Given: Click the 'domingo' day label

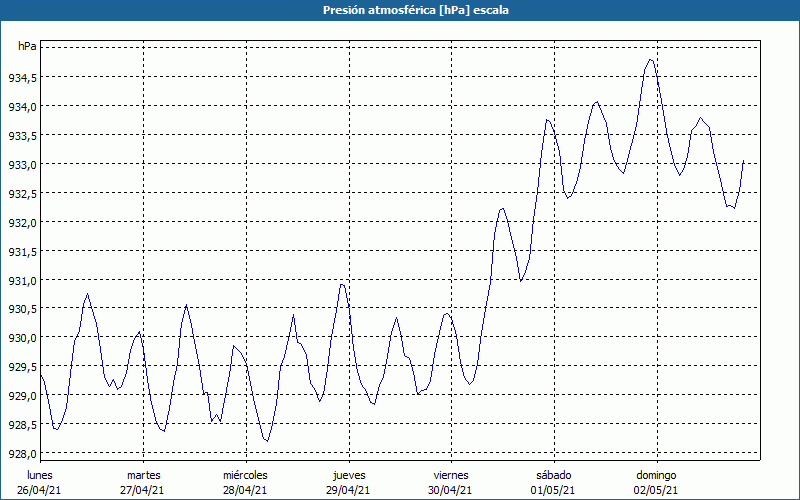Looking at the screenshot, I should coord(656,476).
